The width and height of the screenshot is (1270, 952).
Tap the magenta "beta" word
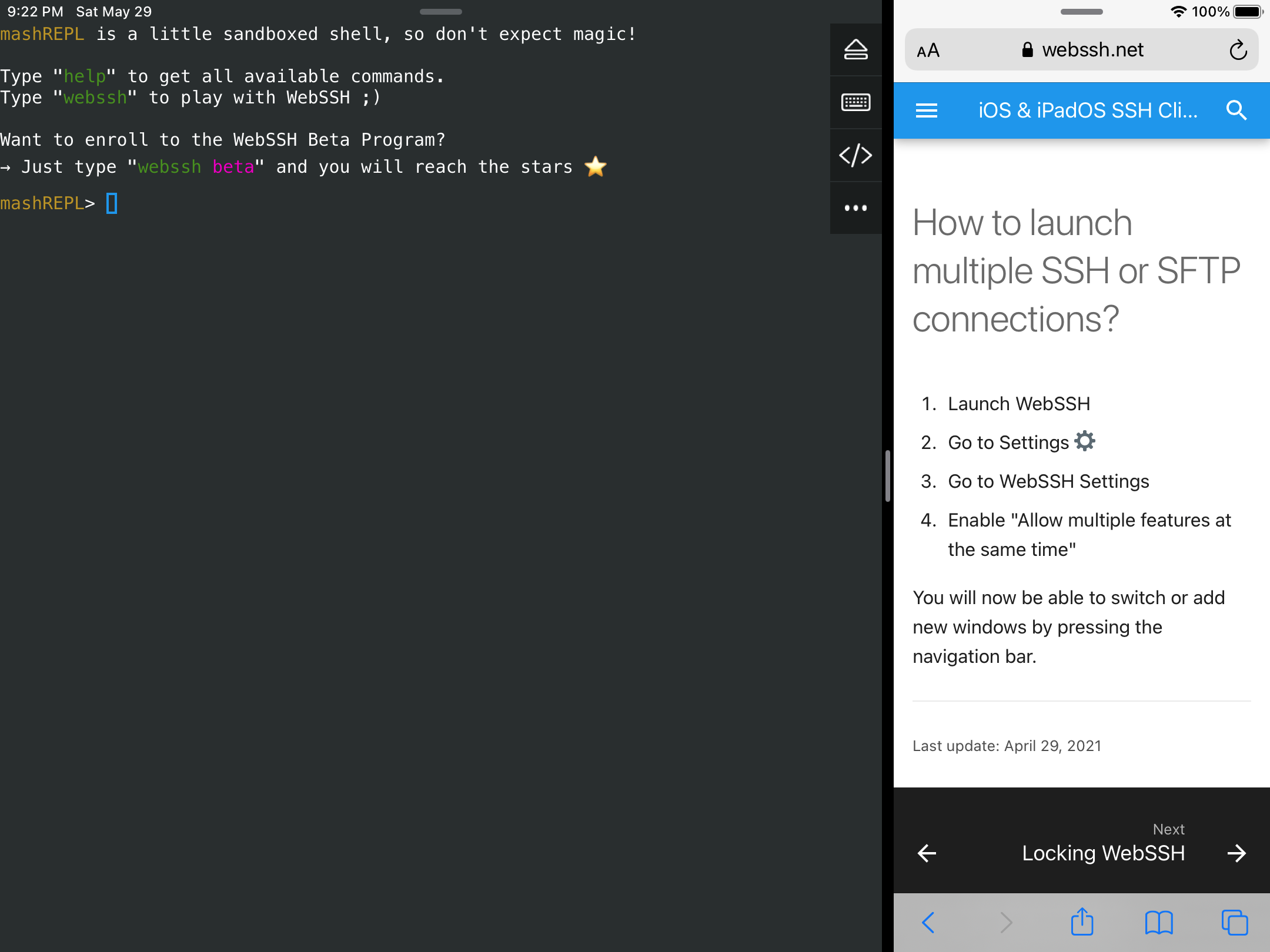pyautogui.click(x=233, y=167)
